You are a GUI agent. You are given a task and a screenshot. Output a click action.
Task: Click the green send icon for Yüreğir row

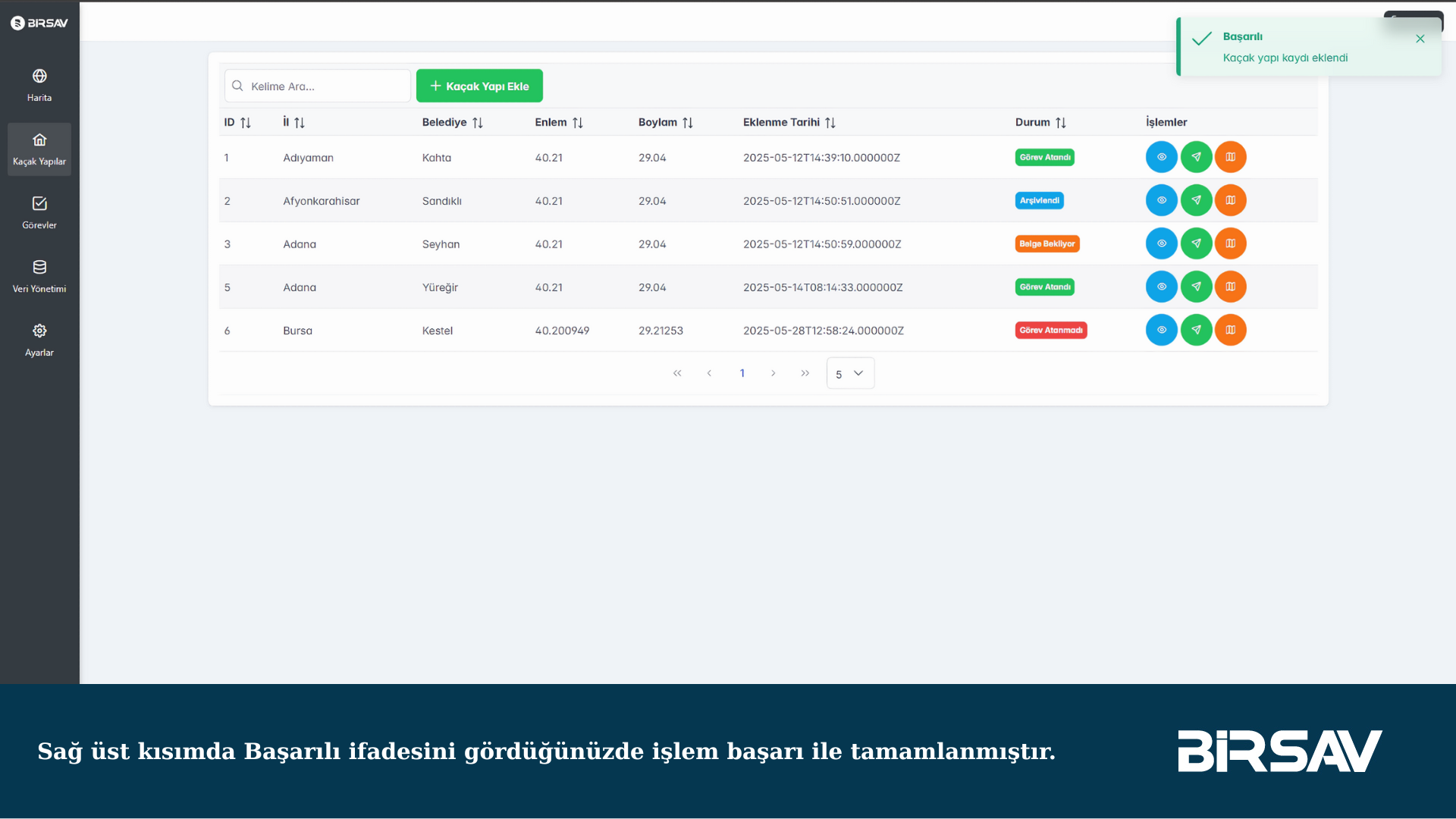click(x=1197, y=287)
